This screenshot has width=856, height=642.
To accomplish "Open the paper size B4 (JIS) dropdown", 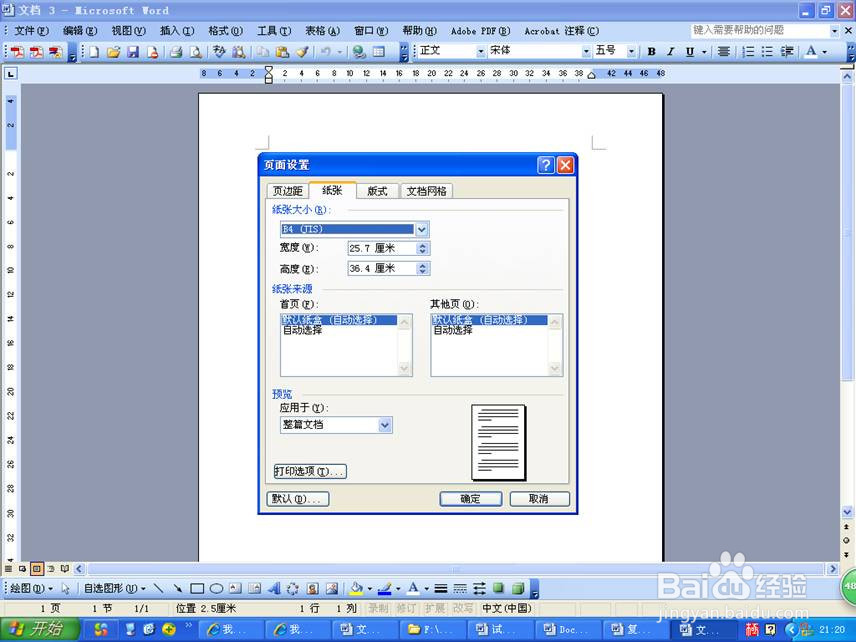I will (421, 229).
